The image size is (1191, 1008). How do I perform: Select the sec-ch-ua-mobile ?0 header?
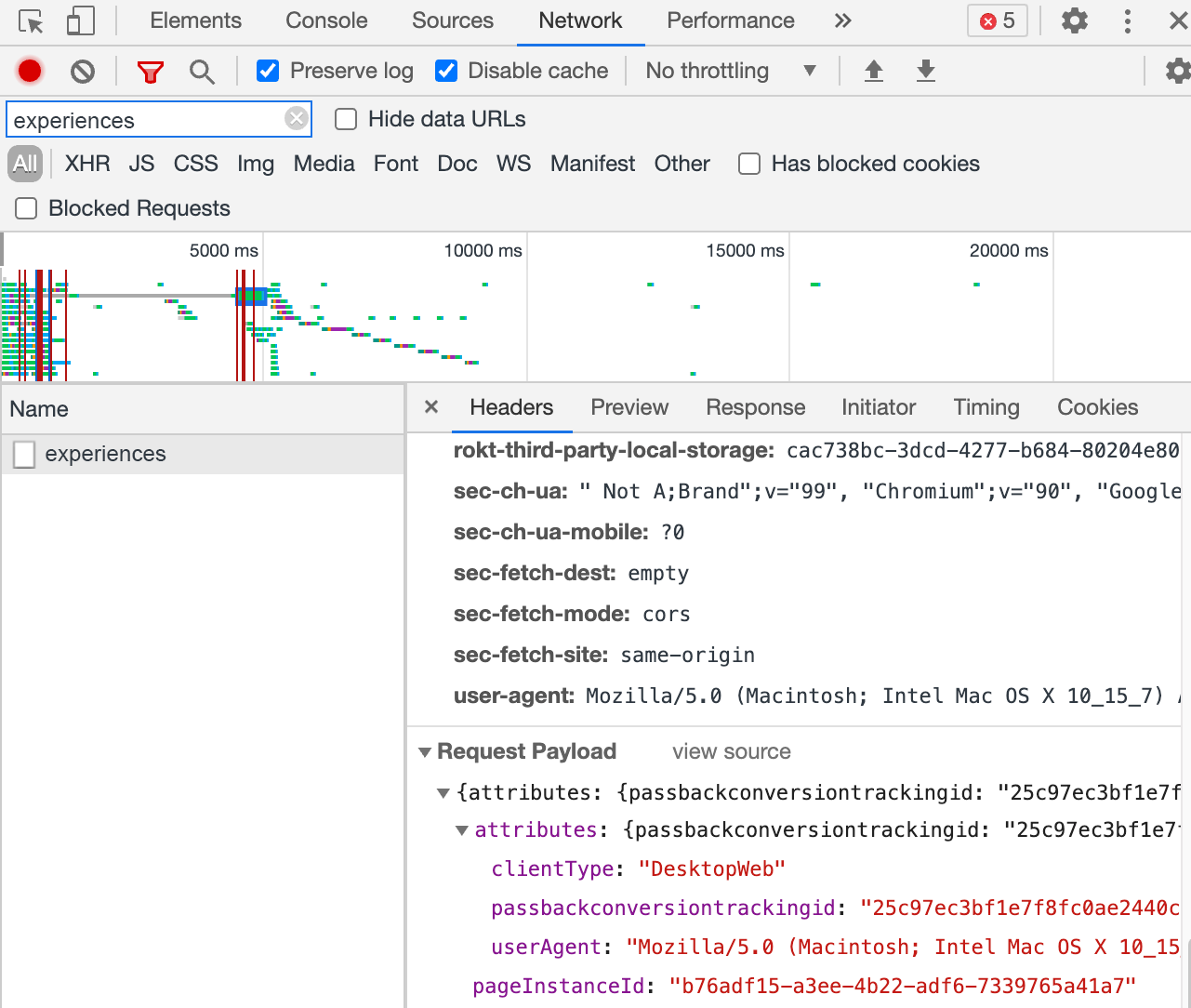tap(569, 532)
